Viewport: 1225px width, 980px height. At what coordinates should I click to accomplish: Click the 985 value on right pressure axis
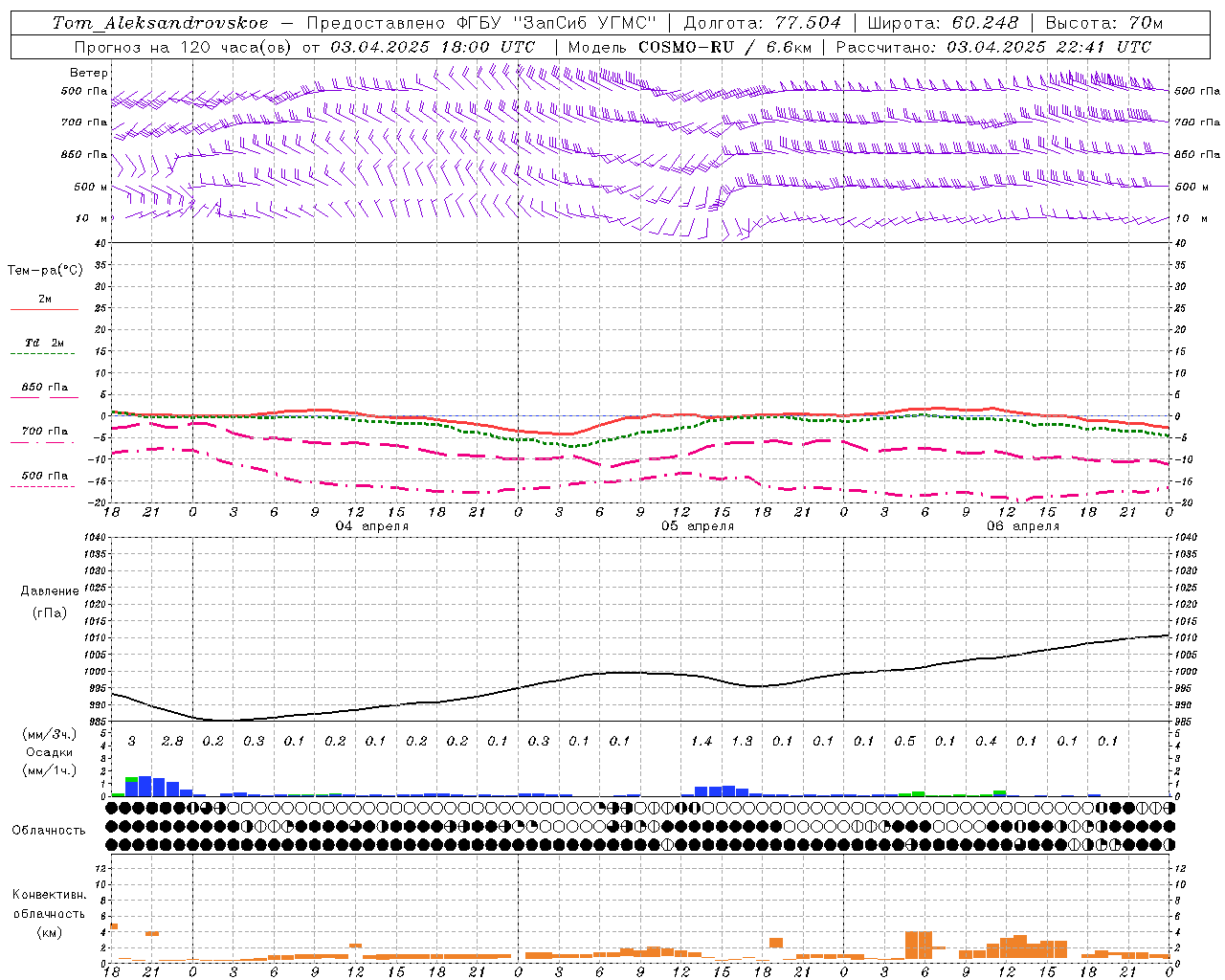[1185, 722]
